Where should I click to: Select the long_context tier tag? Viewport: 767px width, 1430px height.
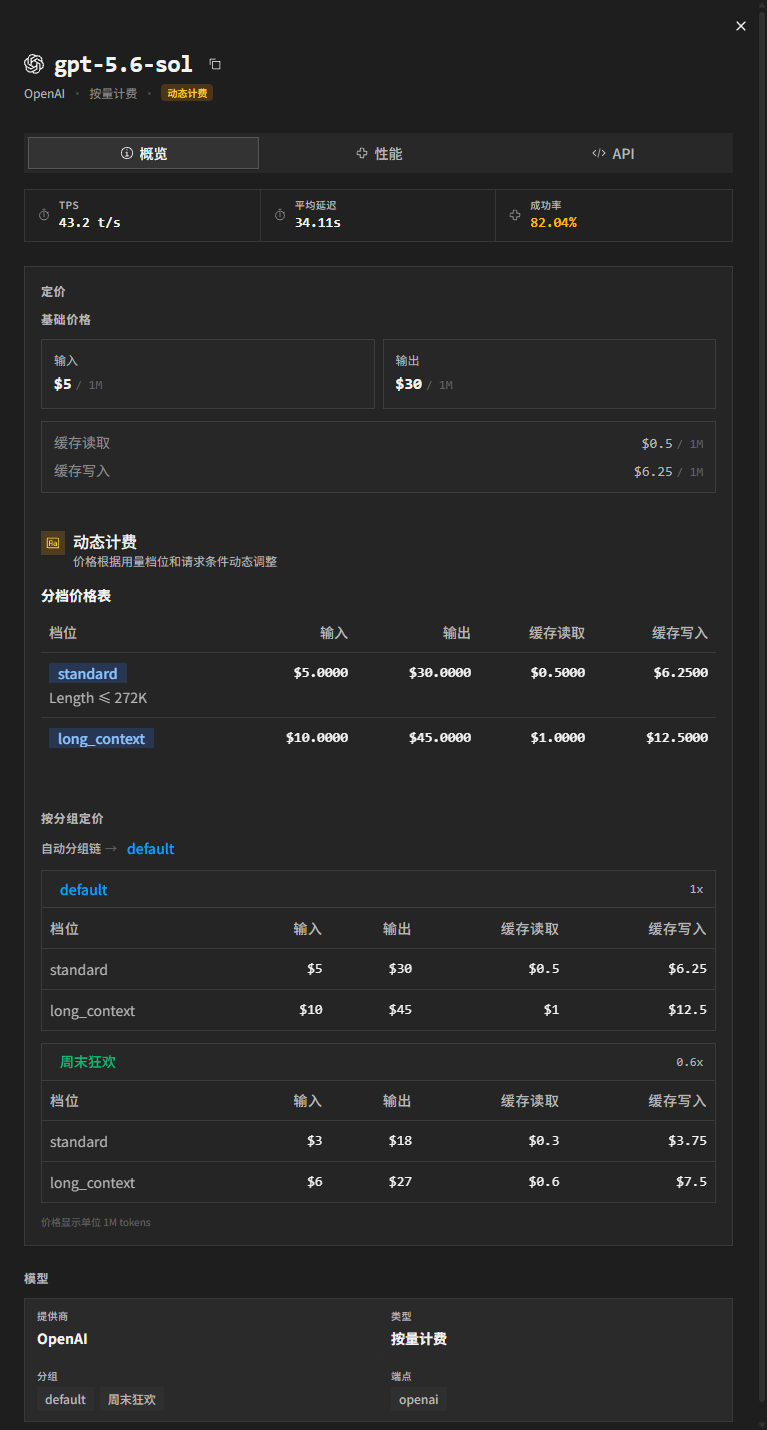101,739
